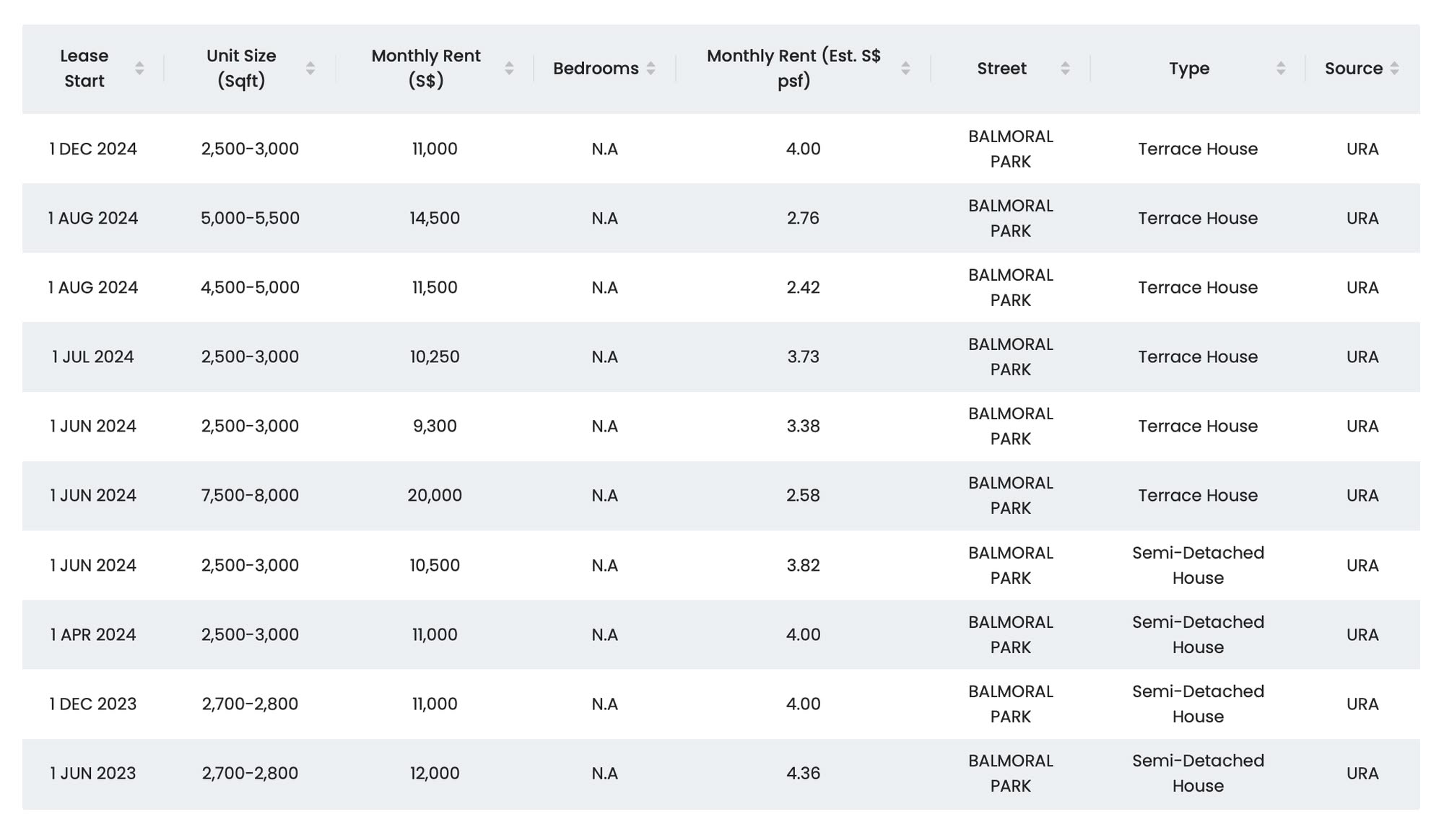Screen dimensions: 1444x840
Task: Click the Type header label
Action: (1189, 69)
